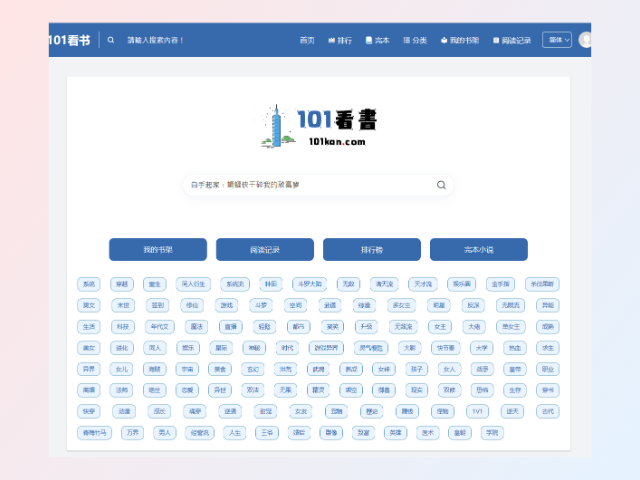Image resolution: width=640 pixels, height=480 pixels.
Task: Open 完本 in the navigation bar
Action: (x=378, y=40)
